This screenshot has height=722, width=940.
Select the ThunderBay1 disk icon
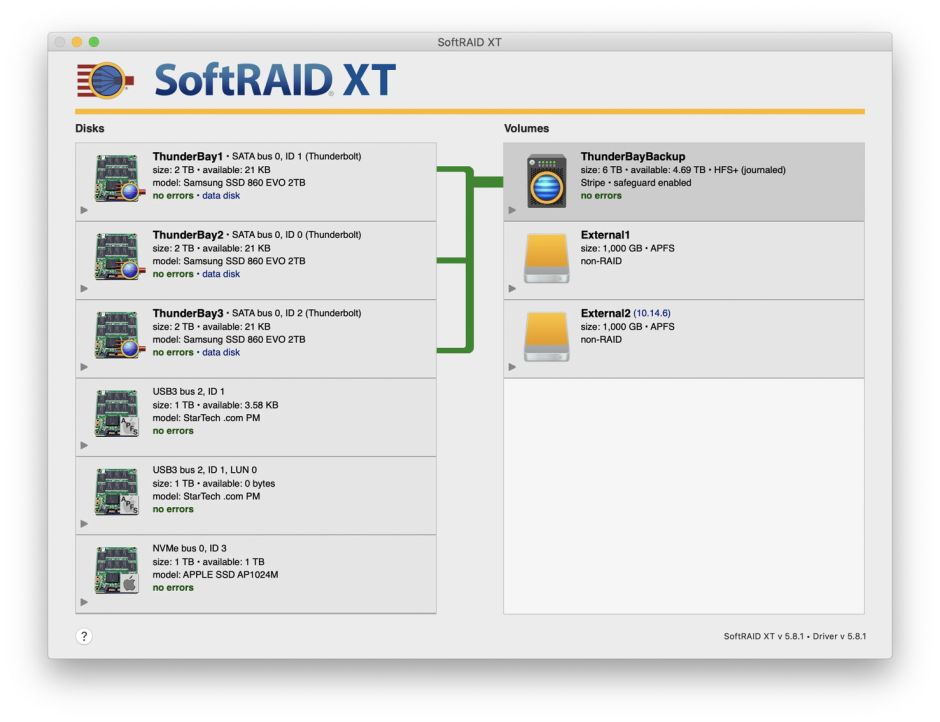click(x=117, y=176)
